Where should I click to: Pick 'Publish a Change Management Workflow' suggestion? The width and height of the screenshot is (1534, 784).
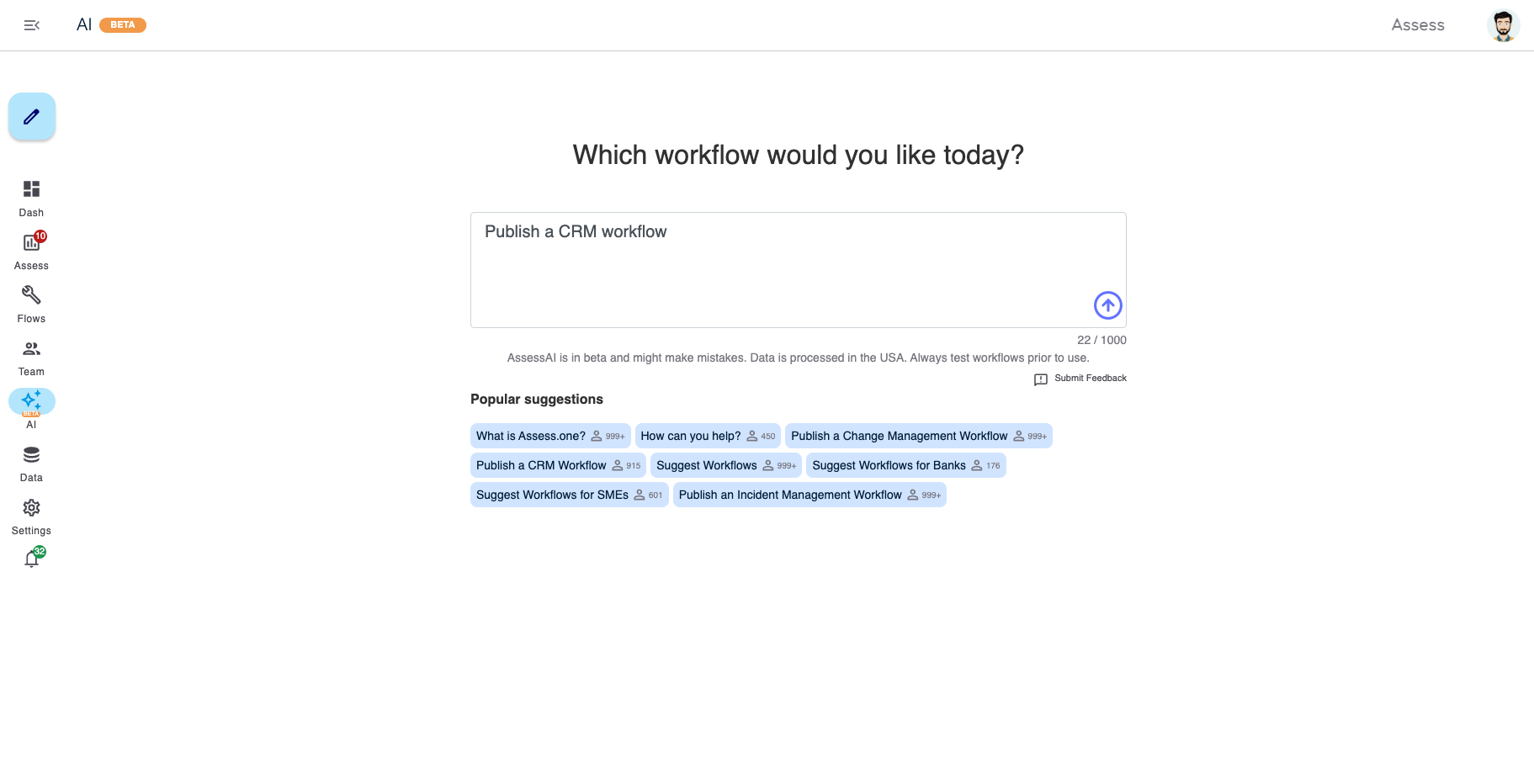pos(918,436)
